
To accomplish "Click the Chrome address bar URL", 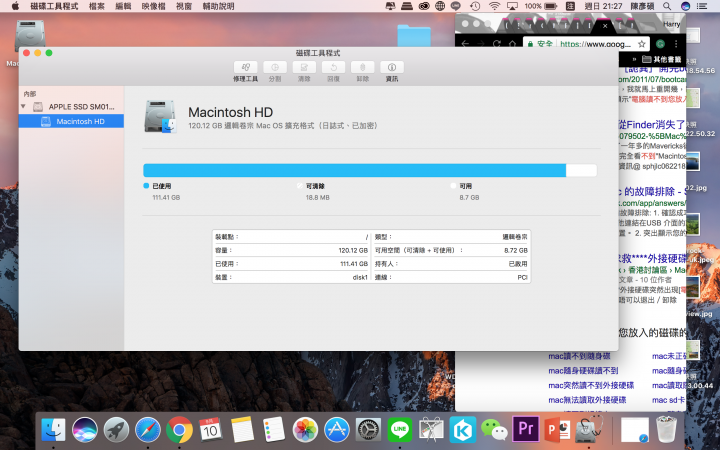I will coord(596,44).
